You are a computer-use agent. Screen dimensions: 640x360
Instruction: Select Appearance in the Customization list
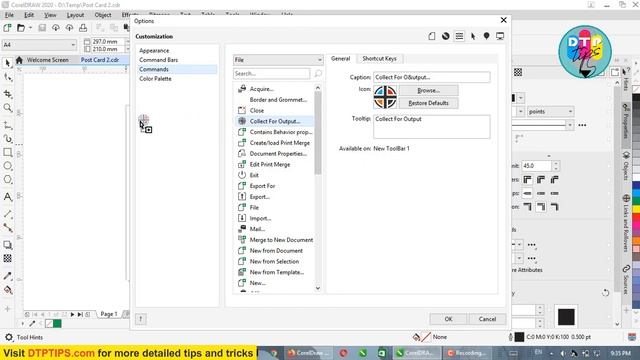154,51
